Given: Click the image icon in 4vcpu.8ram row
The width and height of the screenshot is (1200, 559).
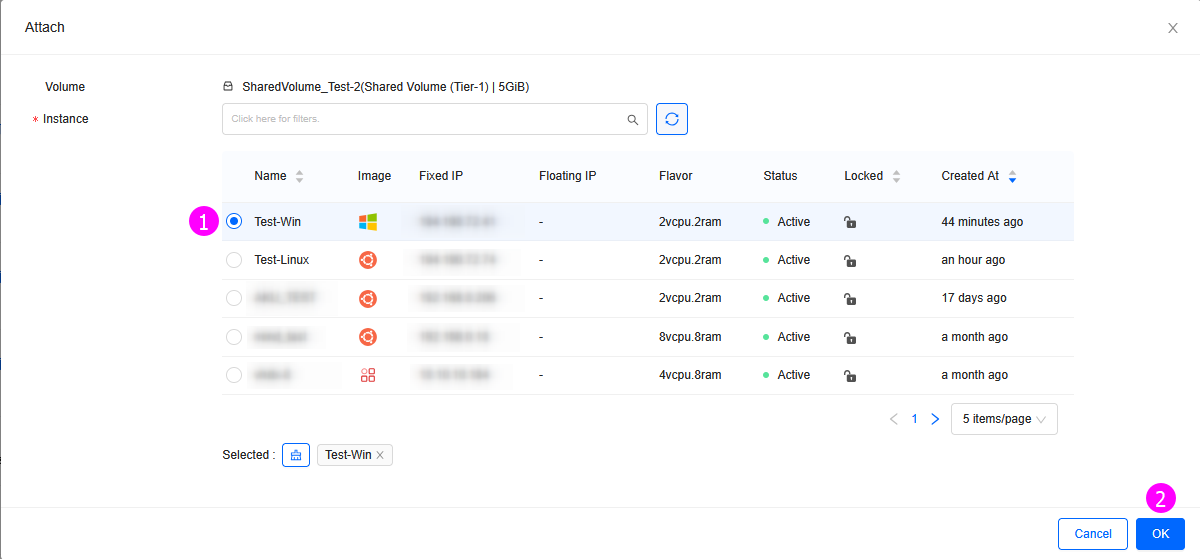Looking at the screenshot, I should [368, 375].
